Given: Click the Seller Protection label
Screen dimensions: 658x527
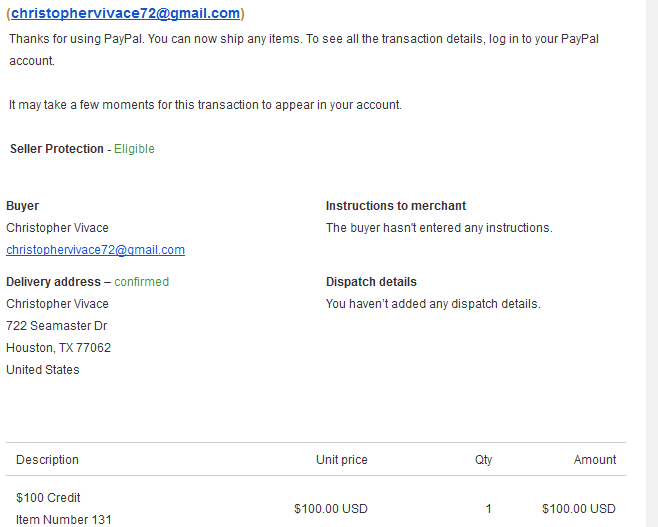Looking at the screenshot, I should (57, 149).
